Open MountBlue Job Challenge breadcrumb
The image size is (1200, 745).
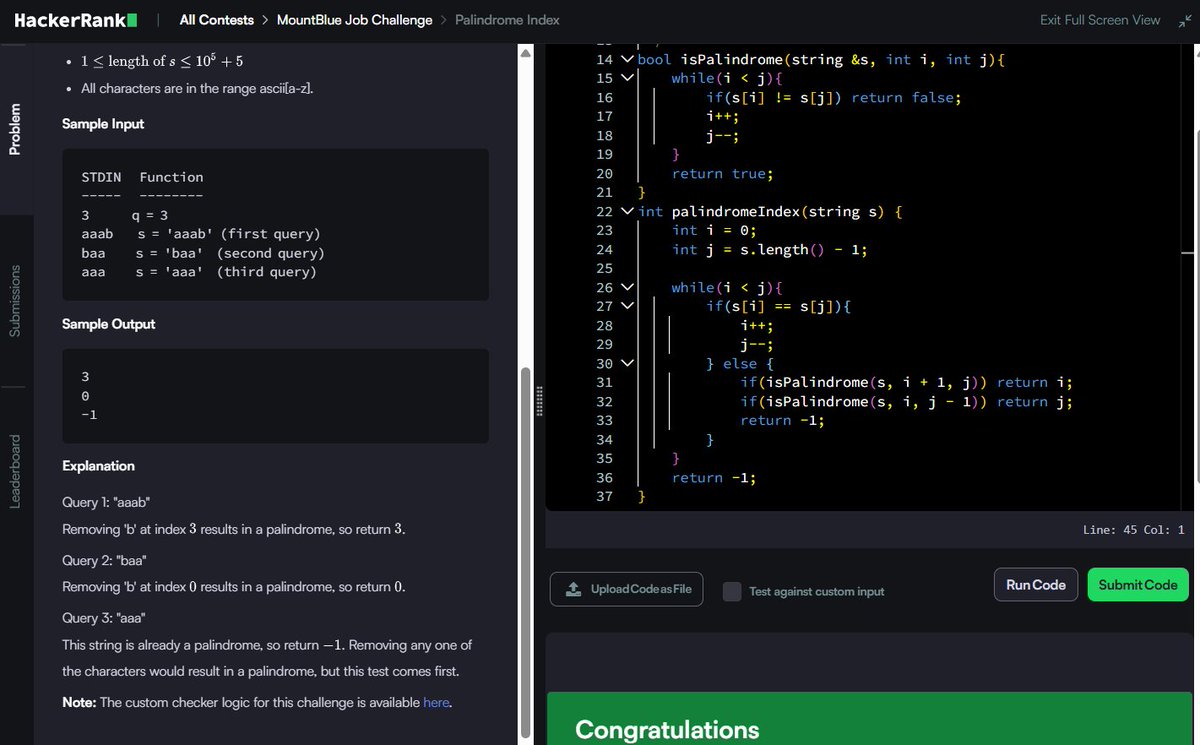click(354, 20)
